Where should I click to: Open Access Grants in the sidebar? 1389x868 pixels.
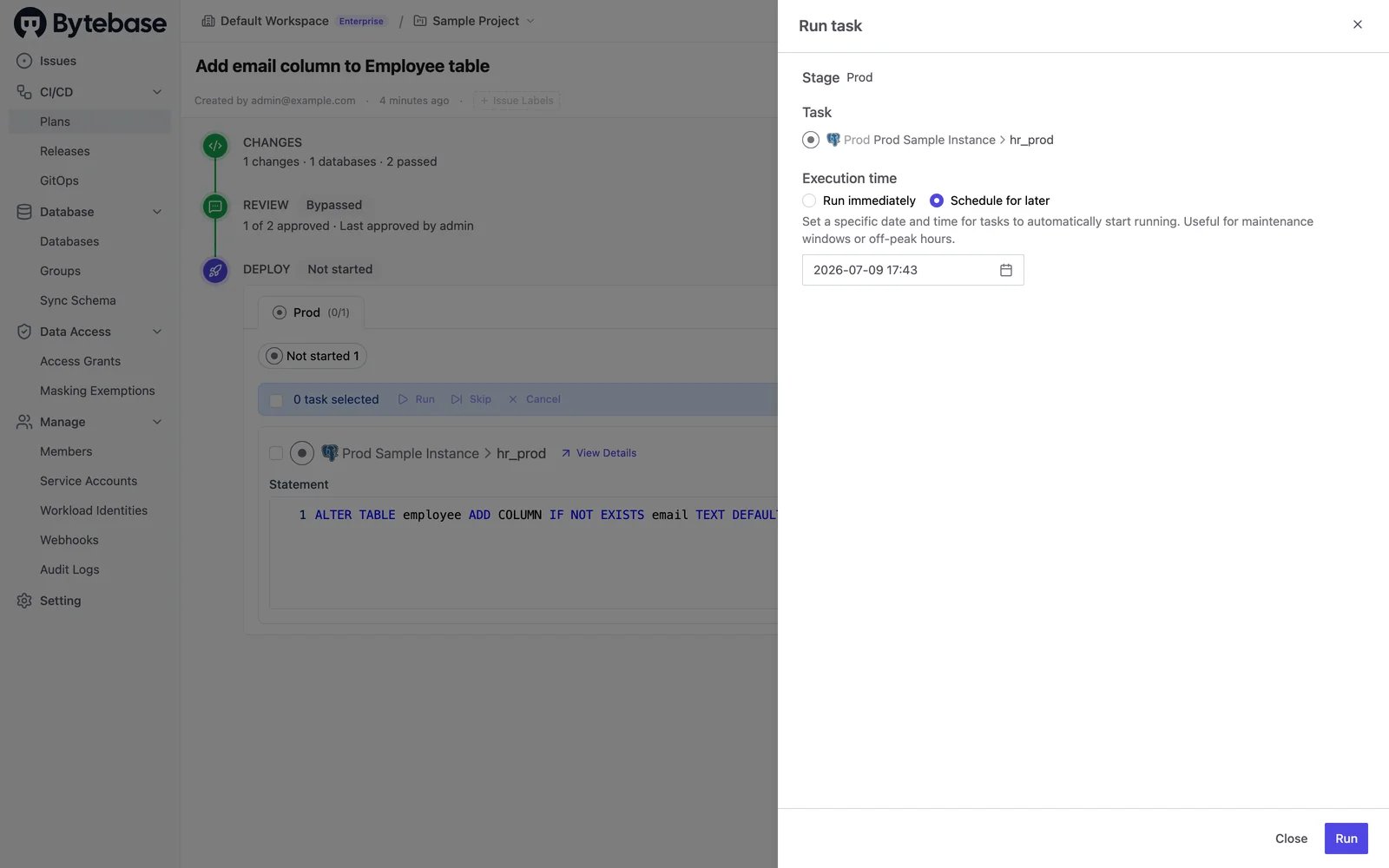(80, 361)
